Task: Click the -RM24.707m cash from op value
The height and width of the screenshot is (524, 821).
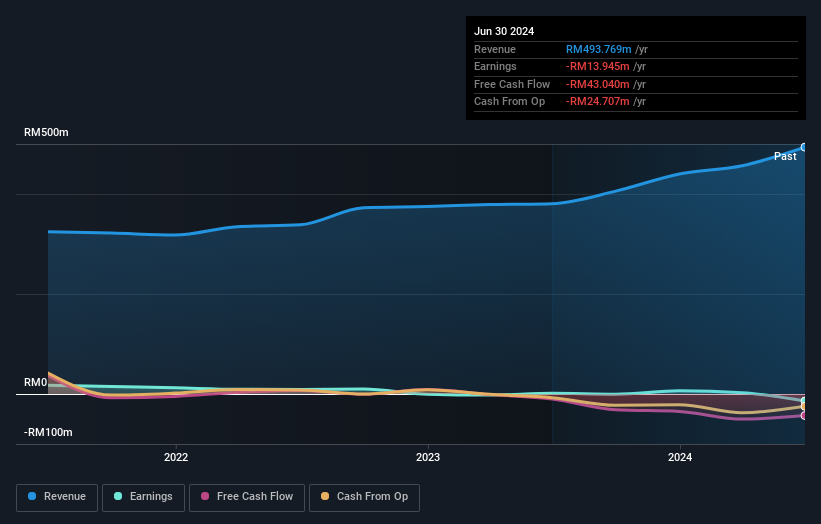Action: pos(597,102)
